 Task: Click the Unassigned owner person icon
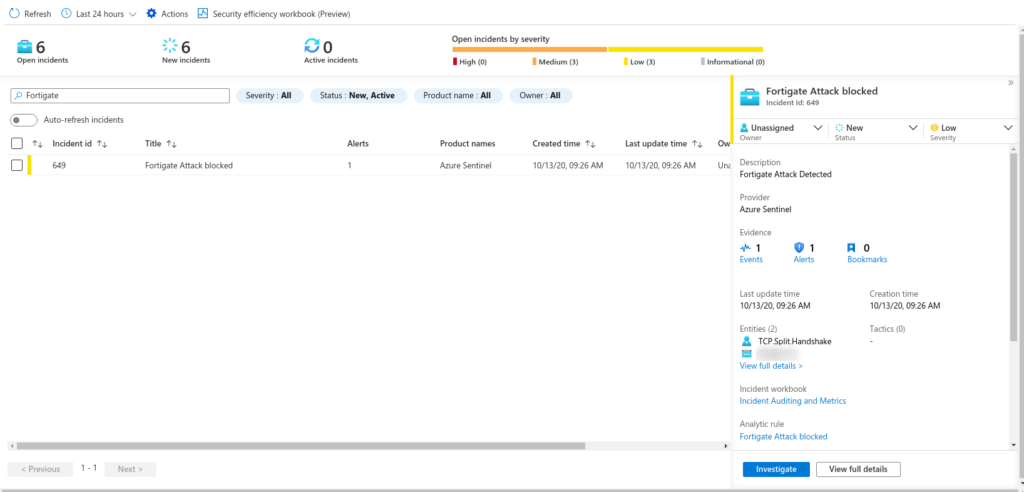(x=744, y=128)
